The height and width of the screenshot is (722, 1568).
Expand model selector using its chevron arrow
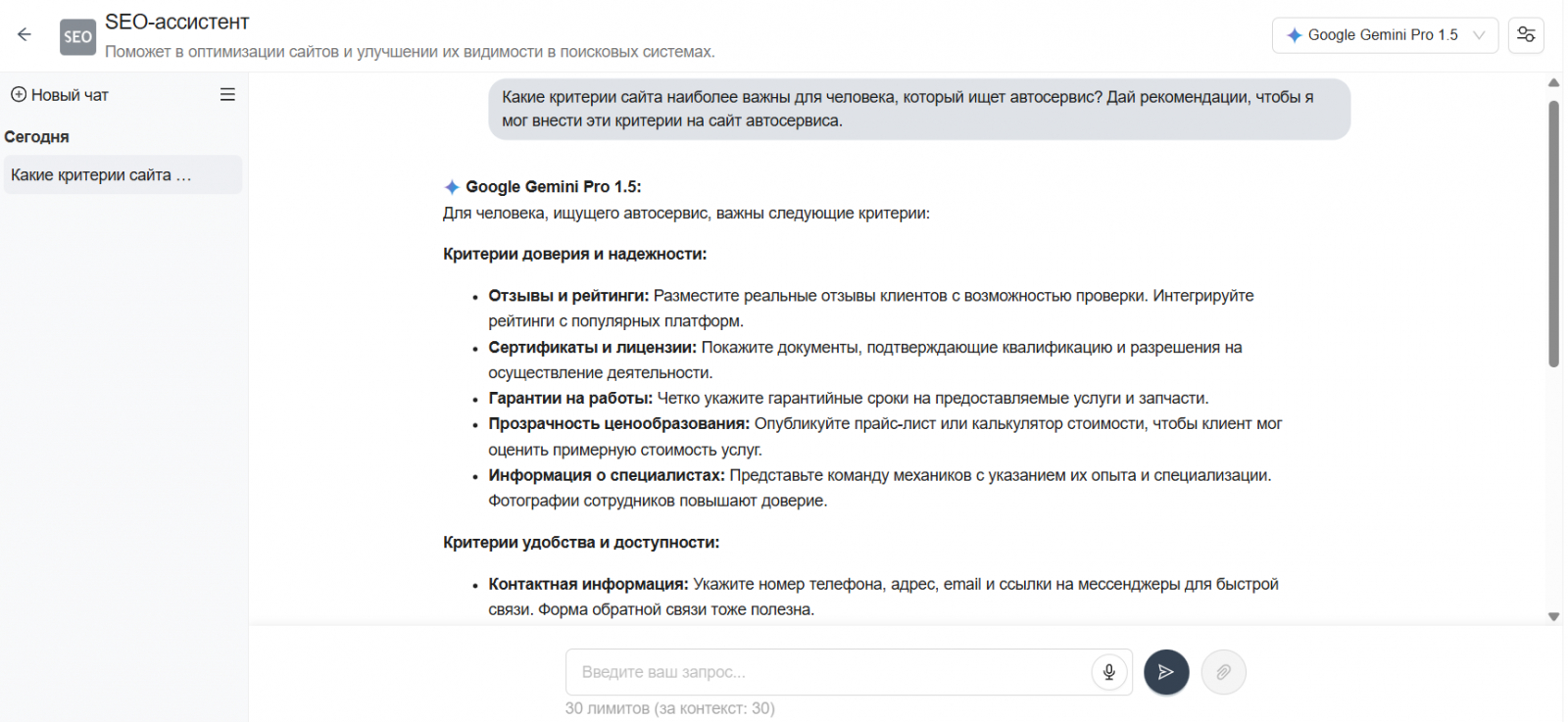[x=1479, y=35]
